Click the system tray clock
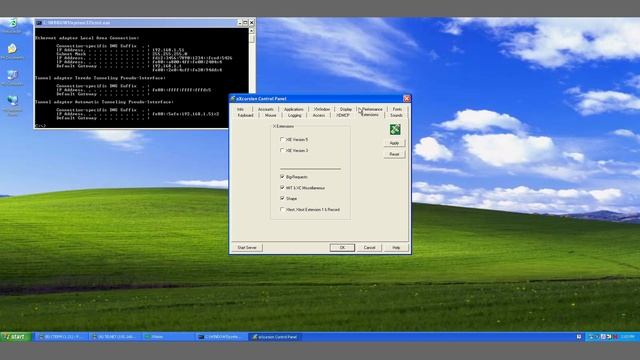Screen dimensions: 640x360 627,337
